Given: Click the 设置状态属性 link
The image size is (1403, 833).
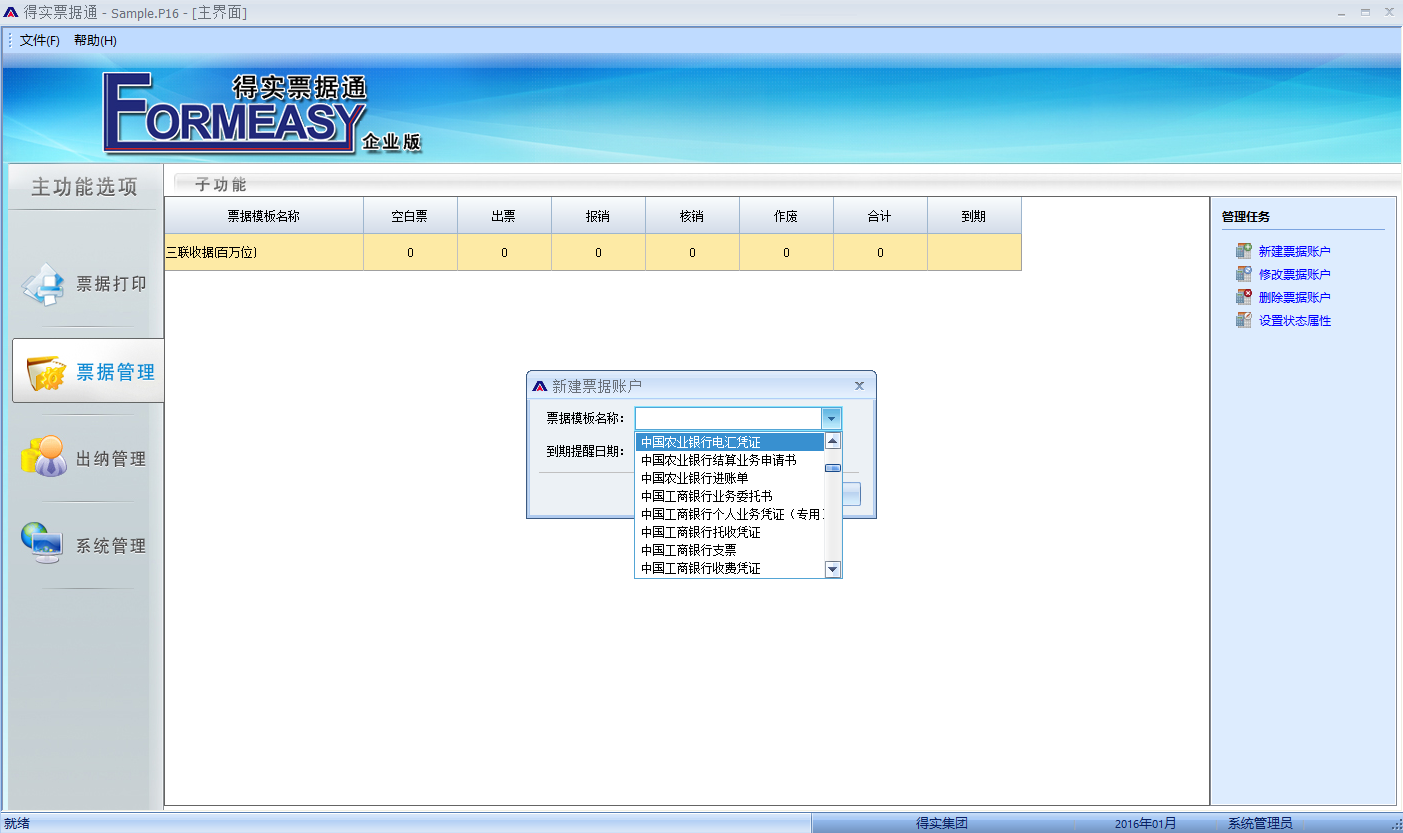Looking at the screenshot, I should click(x=1294, y=321).
